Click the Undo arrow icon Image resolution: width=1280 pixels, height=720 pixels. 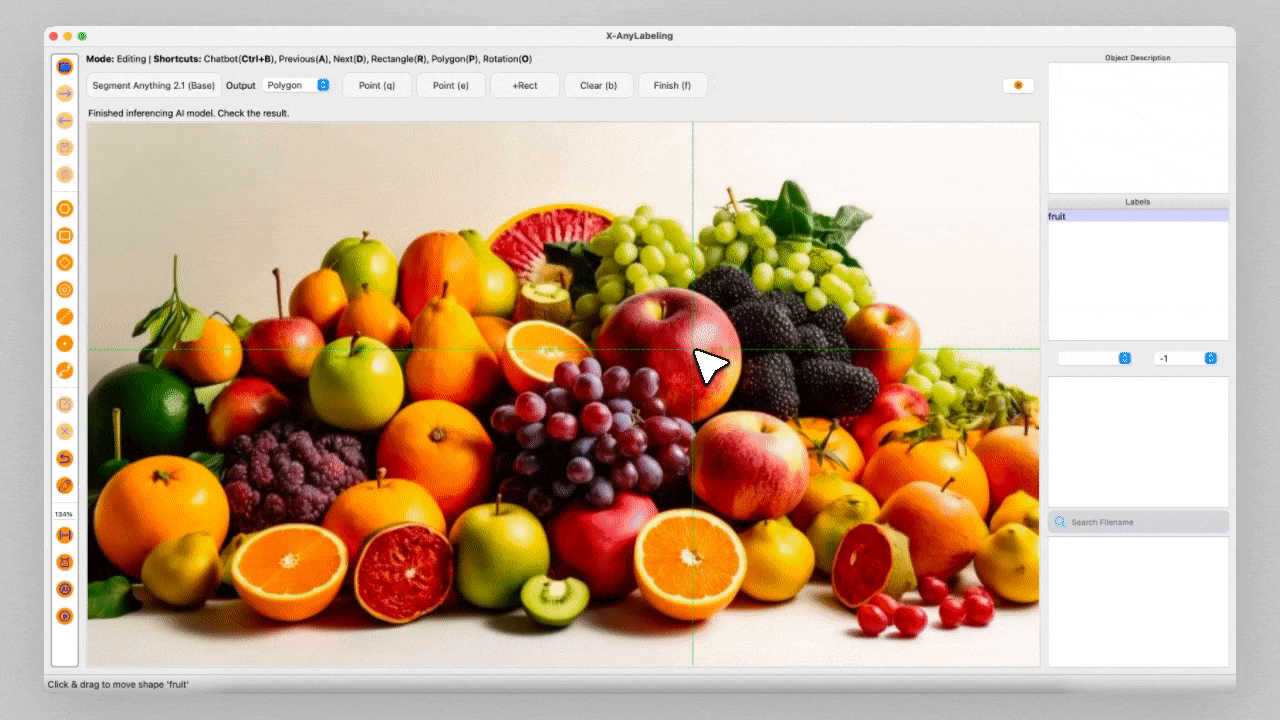[x=65, y=458]
